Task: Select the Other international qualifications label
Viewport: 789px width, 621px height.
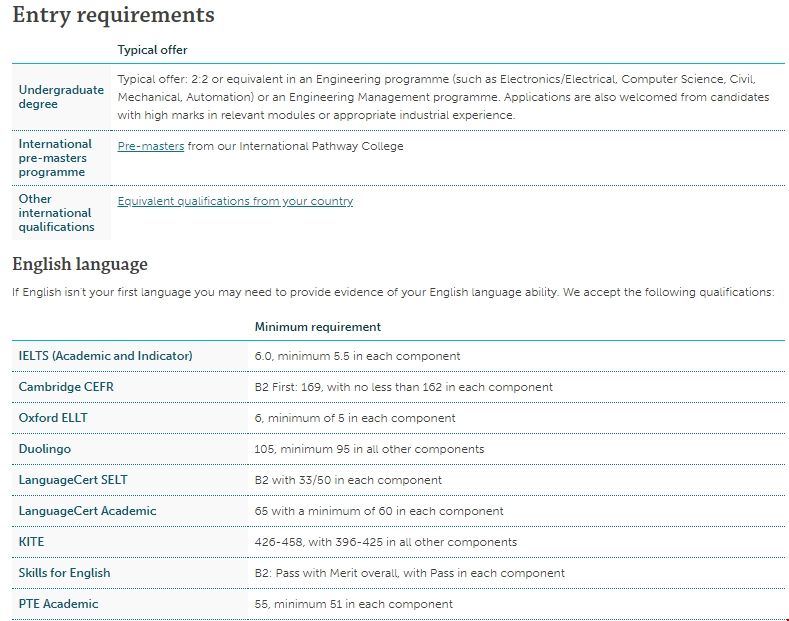Action: coord(56,213)
